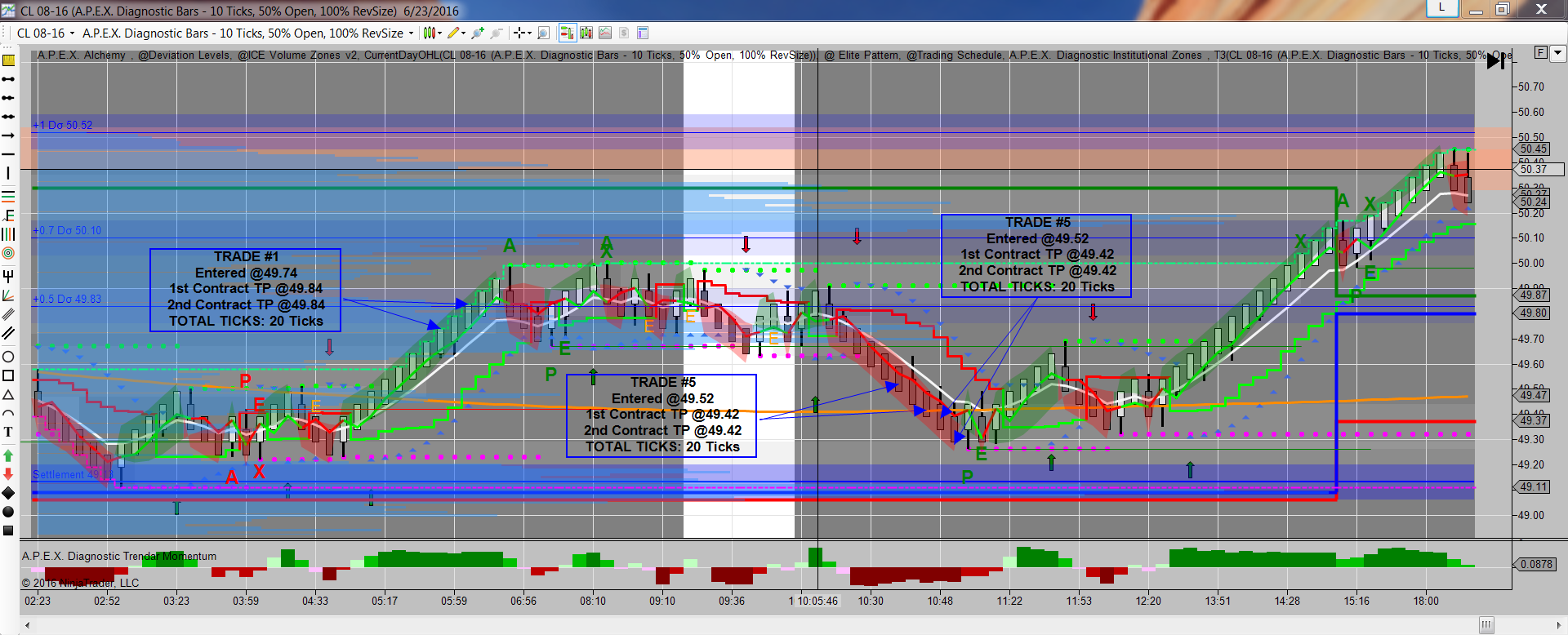The height and width of the screenshot is (635, 1568).
Task: Select the Parallel Channel drawing tool
Action: (8, 333)
